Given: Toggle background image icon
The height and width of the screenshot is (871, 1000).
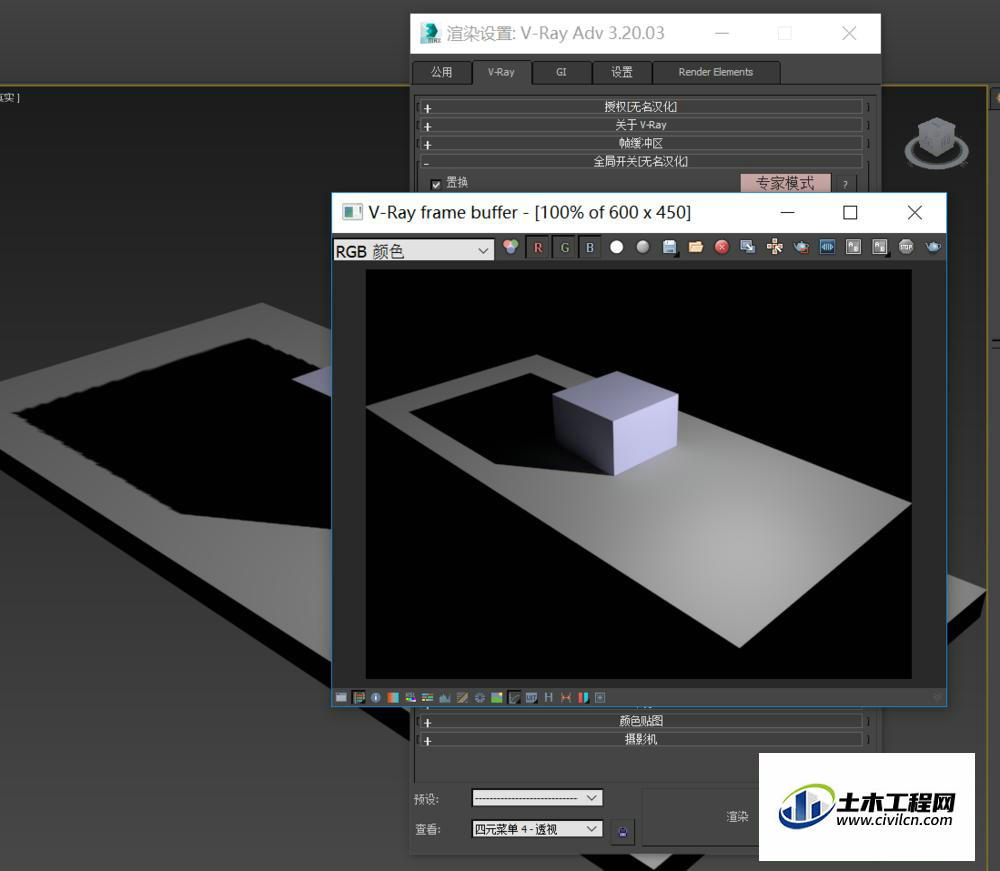Looking at the screenshot, I should click(497, 698).
